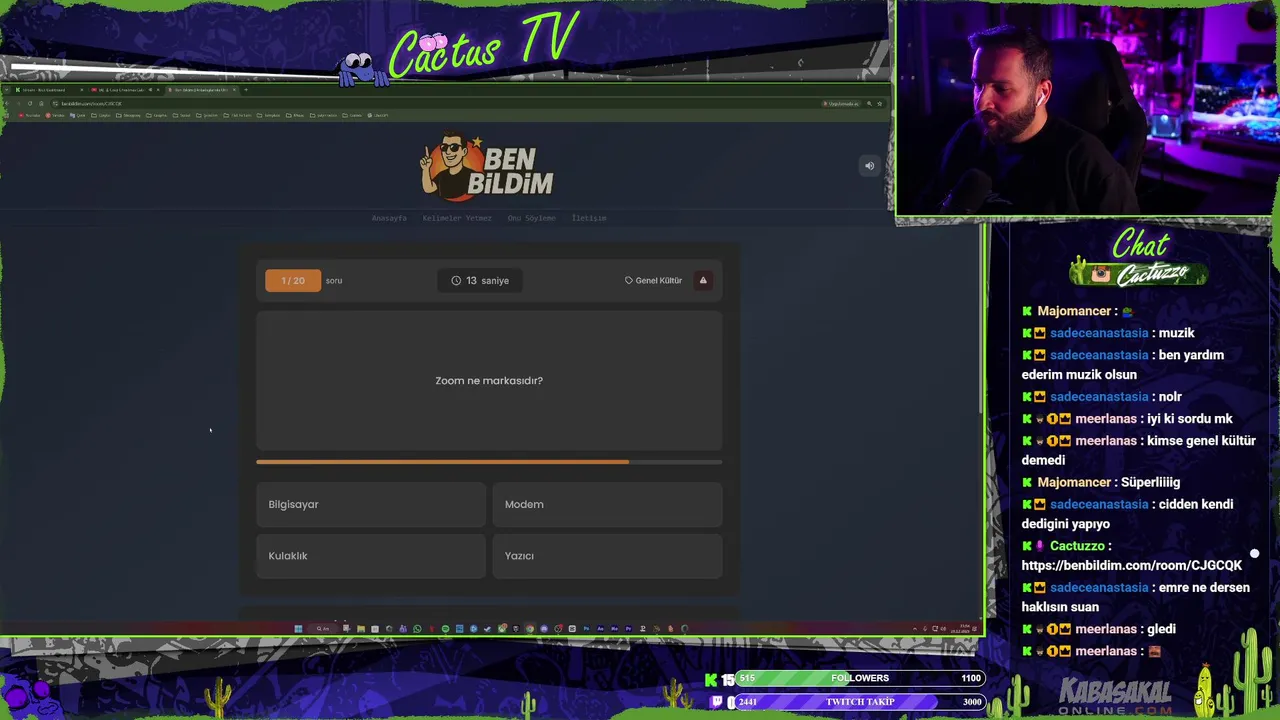Choose the answer Kulaklık

(371, 556)
